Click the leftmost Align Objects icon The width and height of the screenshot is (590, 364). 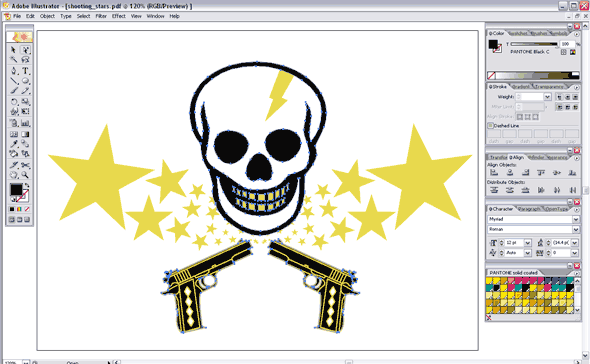[494, 172]
